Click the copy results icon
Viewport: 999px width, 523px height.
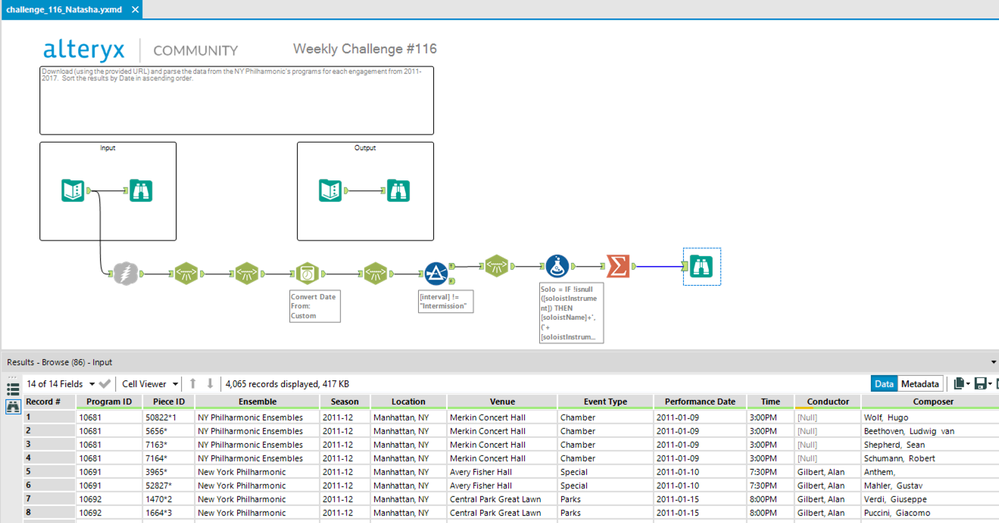tap(961, 383)
